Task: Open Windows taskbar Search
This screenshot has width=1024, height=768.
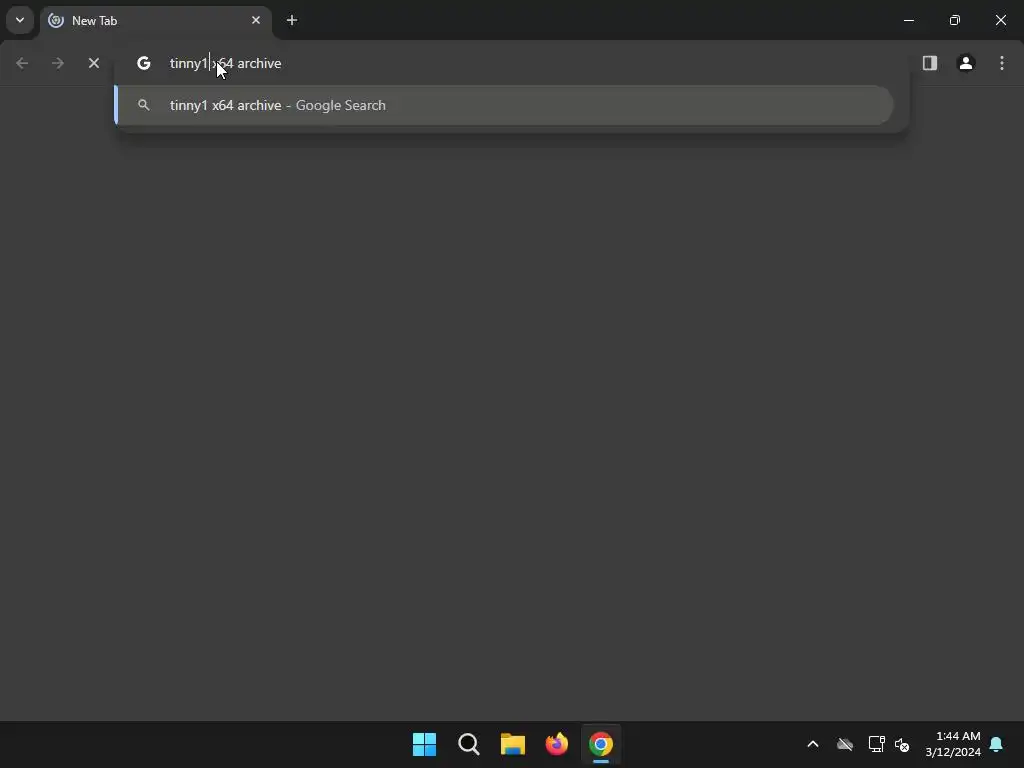Action: [469, 744]
